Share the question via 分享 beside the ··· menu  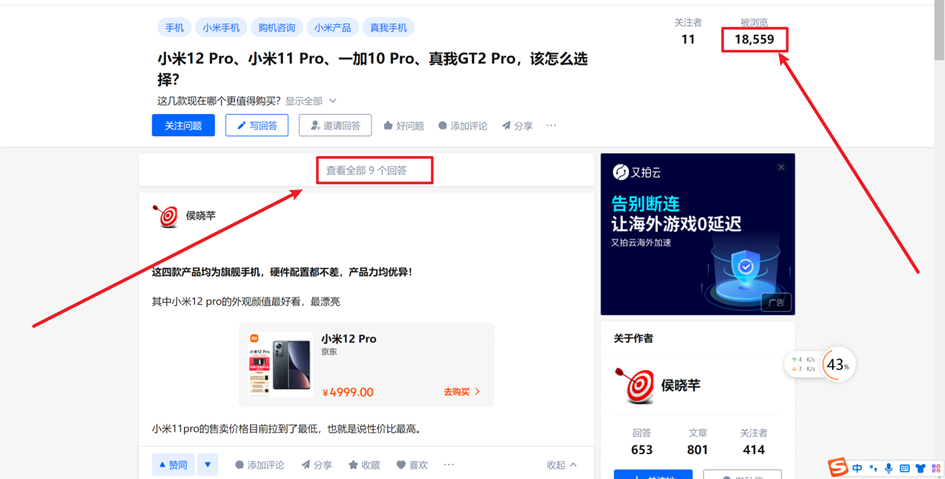click(517, 125)
